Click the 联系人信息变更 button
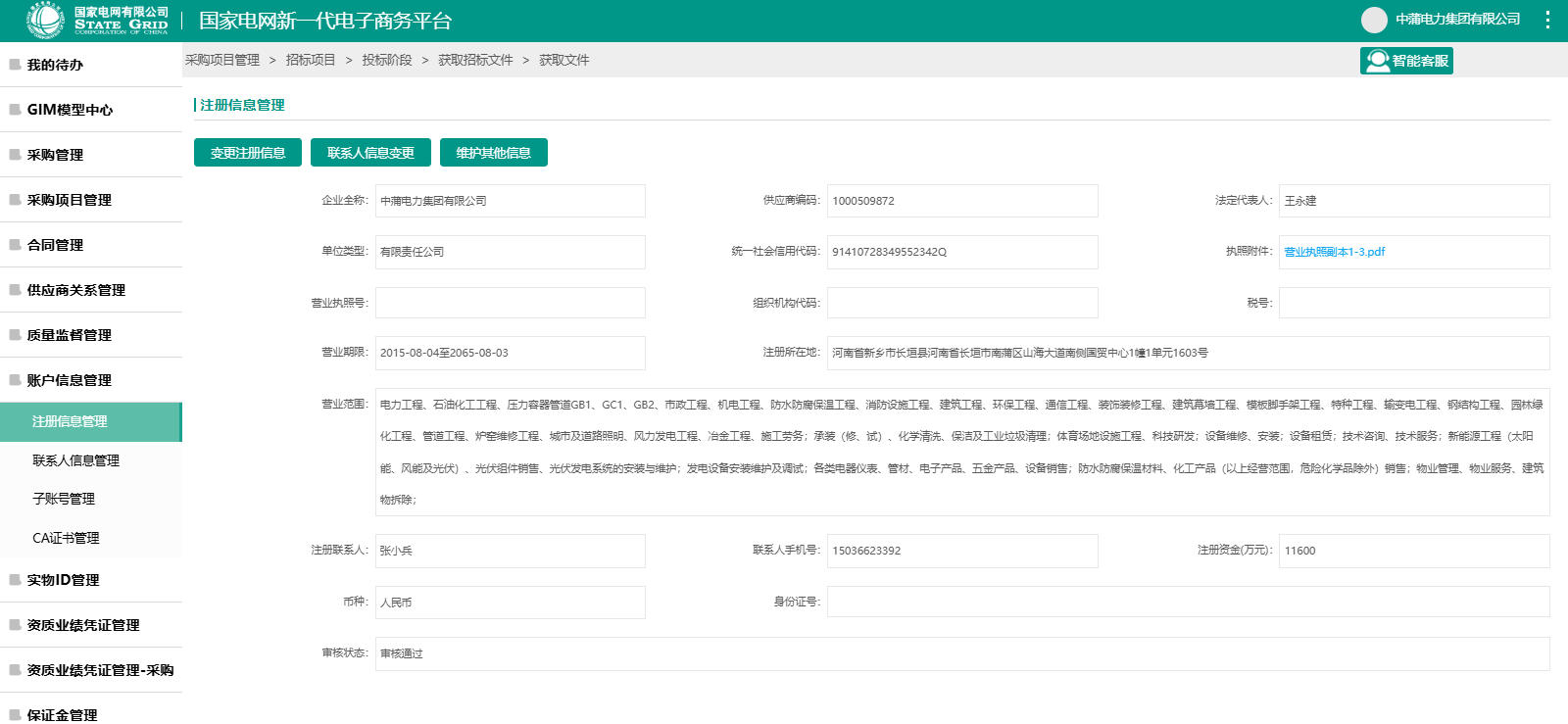The image size is (1568, 724). [x=370, y=153]
